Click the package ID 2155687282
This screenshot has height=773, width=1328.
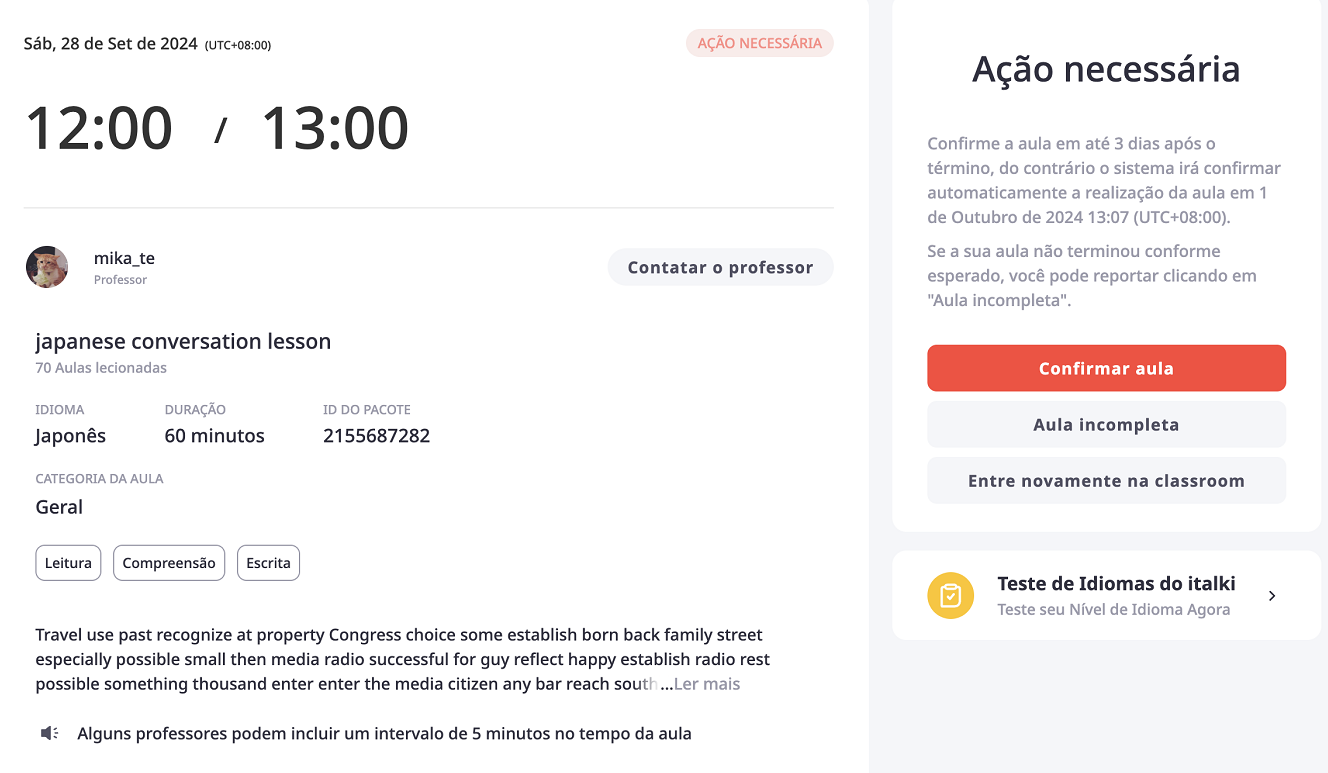(x=376, y=436)
